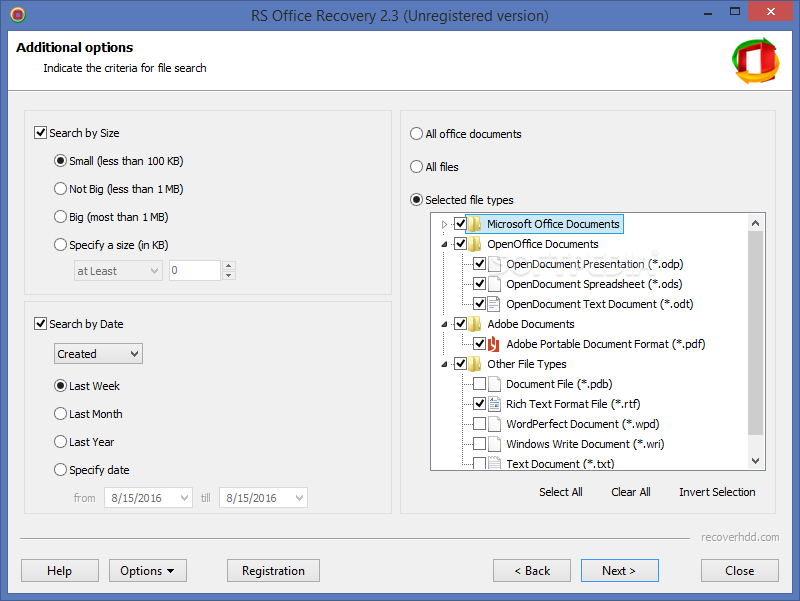Click OpenOffice Documents folder icon
This screenshot has height=601, width=800.
point(474,244)
